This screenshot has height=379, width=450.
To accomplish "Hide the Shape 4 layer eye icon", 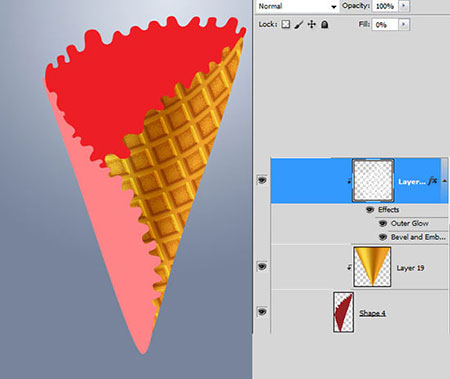I will [262, 312].
